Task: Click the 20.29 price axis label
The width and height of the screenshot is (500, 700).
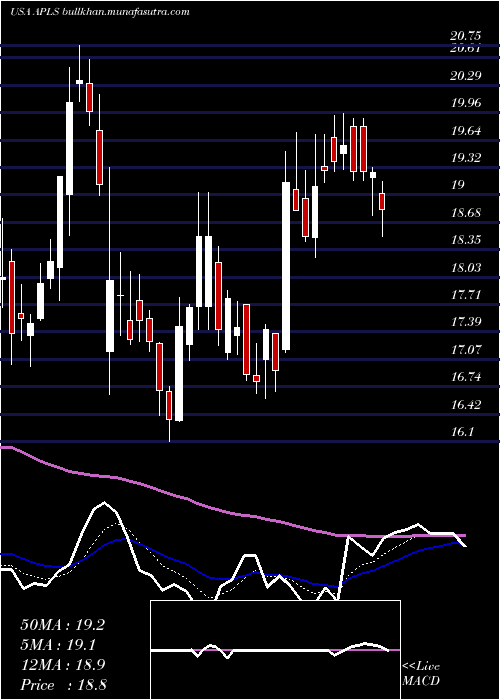Action: coord(466,75)
